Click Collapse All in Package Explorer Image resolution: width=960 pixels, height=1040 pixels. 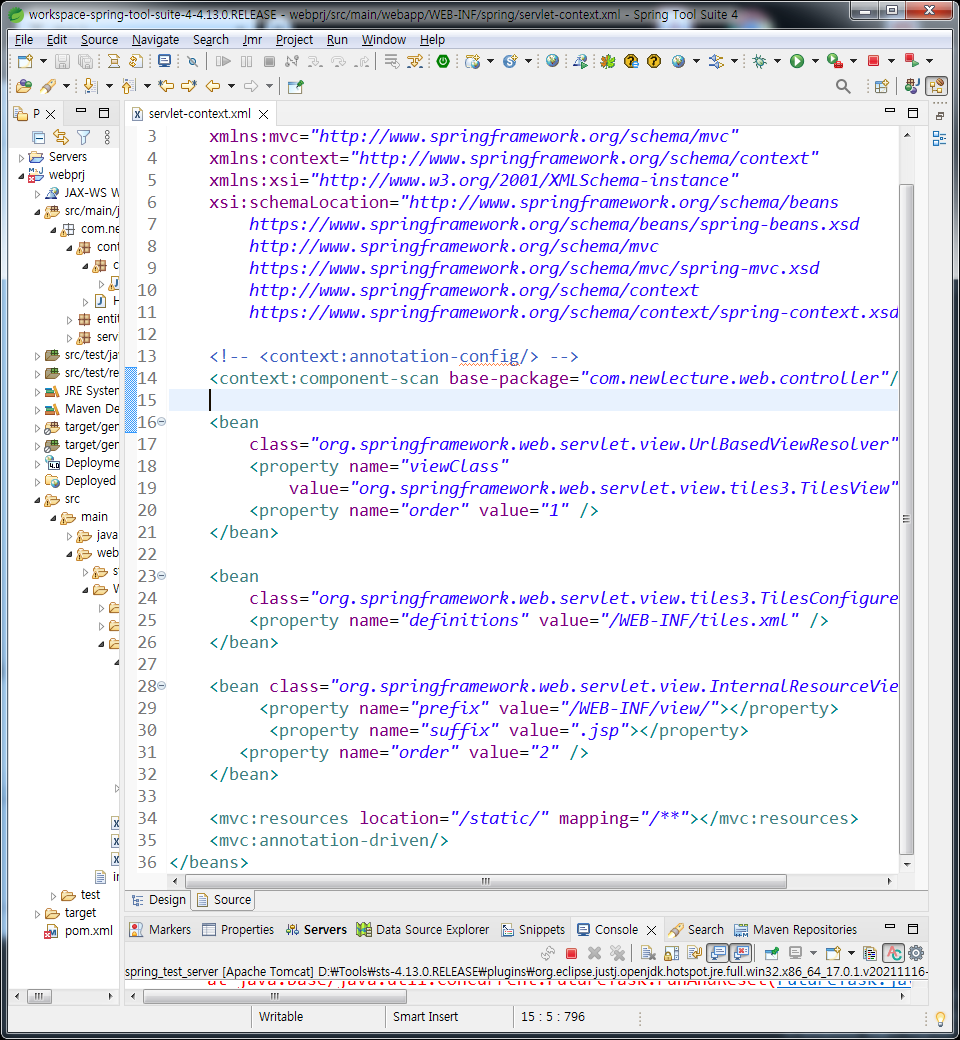pos(39,137)
